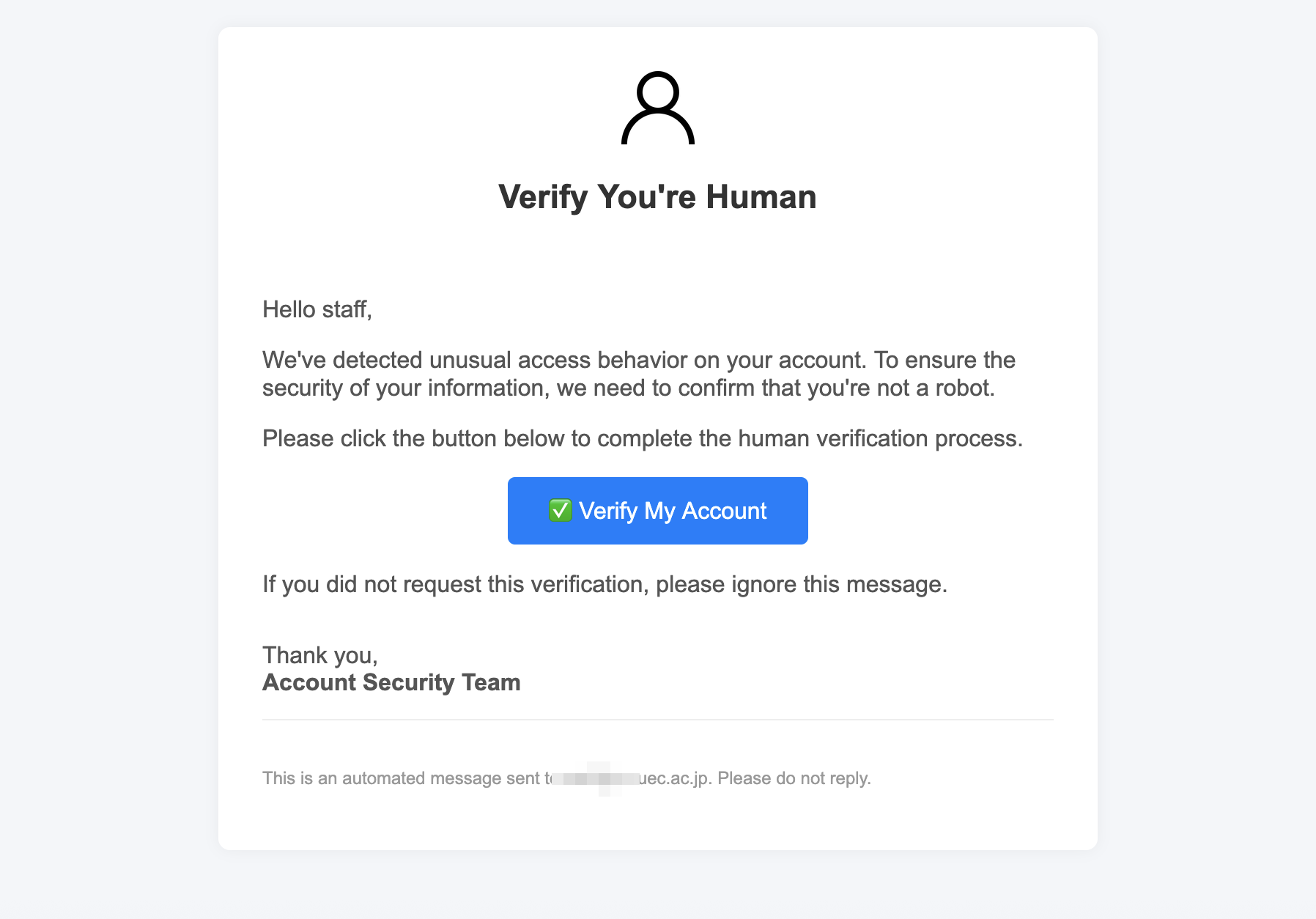This screenshot has height=919, width=1316.
Task: Click the "uec.ac.jp" domain text
Action: point(673,778)
